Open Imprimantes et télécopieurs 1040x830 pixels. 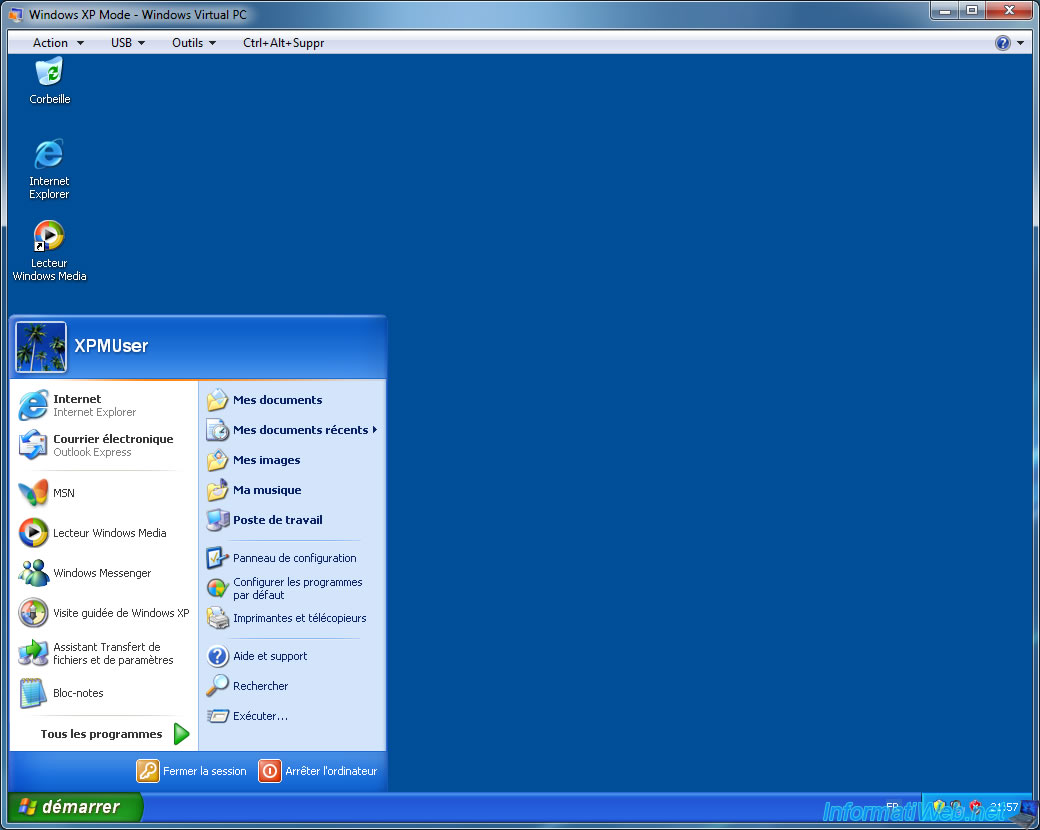292,618
